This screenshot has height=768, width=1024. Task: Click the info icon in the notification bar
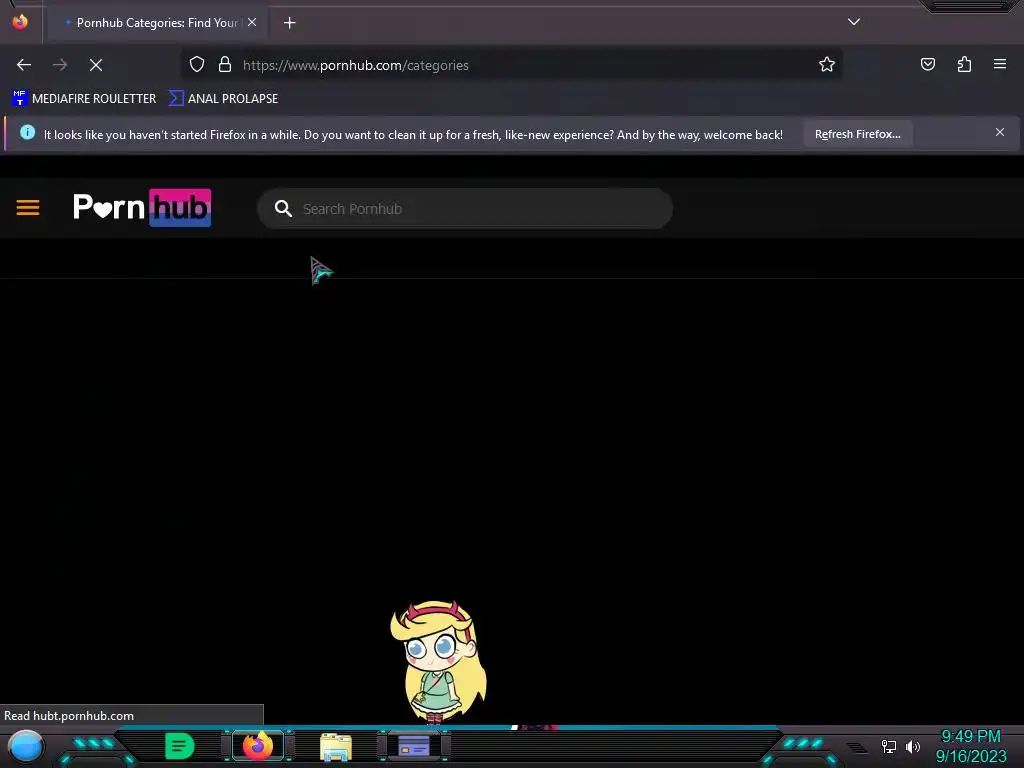27,133
